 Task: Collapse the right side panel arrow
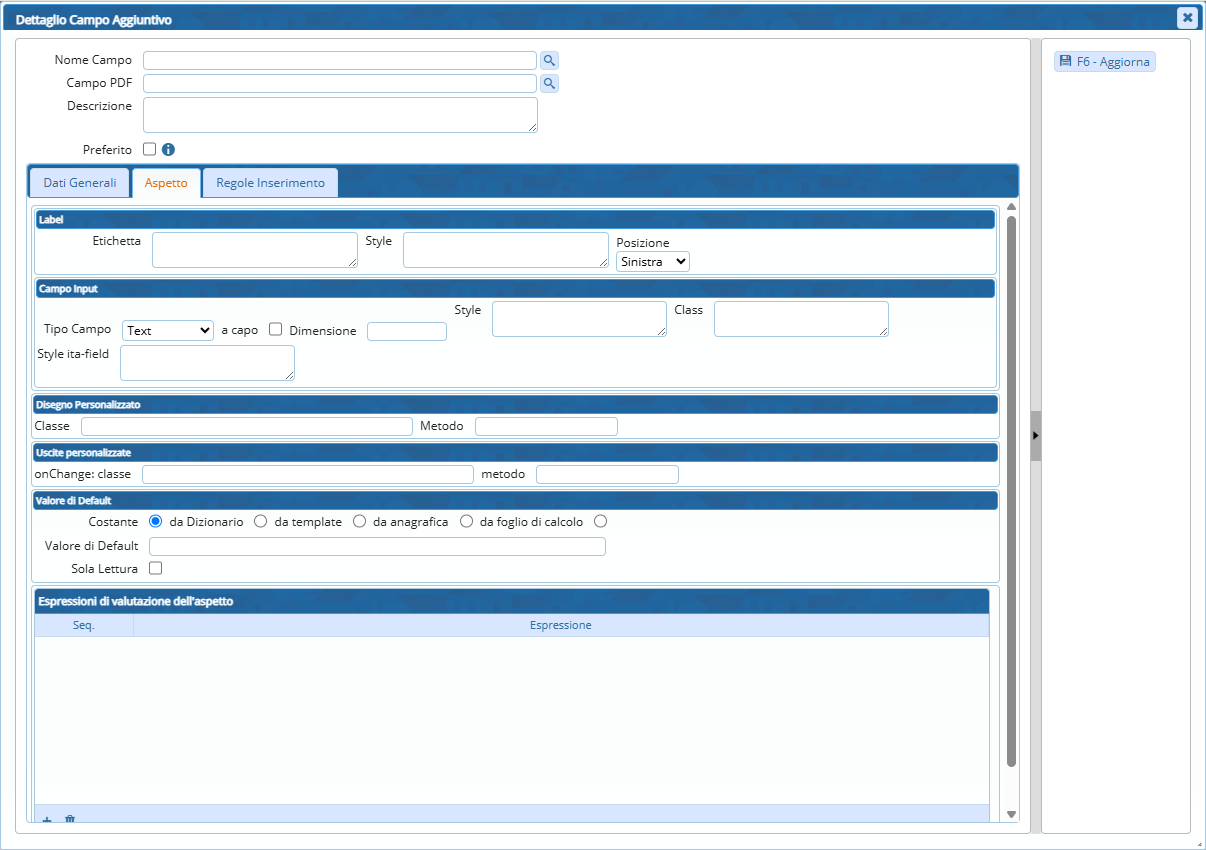click(1036, 435)
